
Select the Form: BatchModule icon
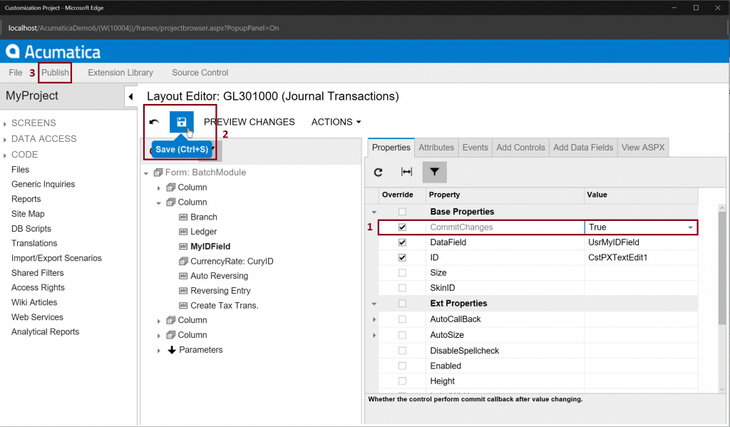158,172
